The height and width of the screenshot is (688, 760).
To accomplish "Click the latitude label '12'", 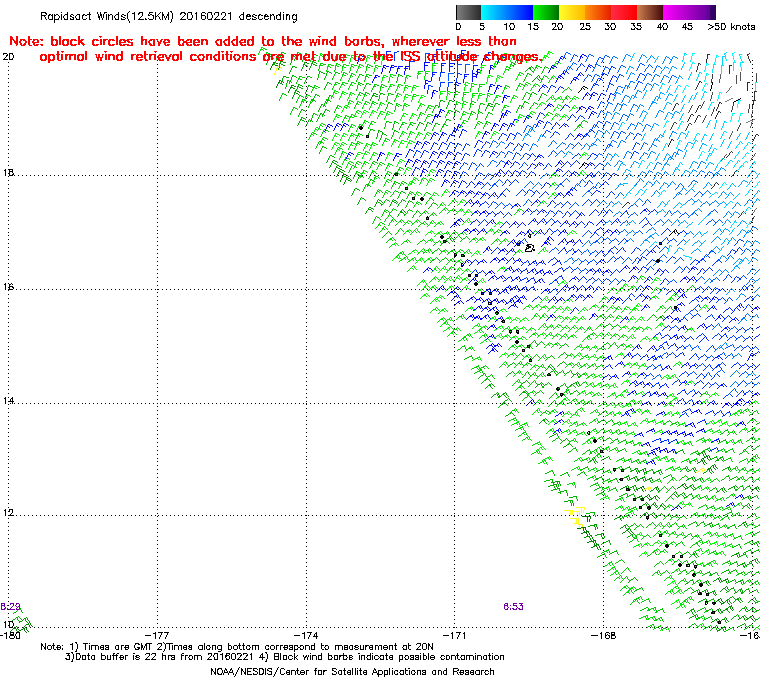I will click(8, 512).
